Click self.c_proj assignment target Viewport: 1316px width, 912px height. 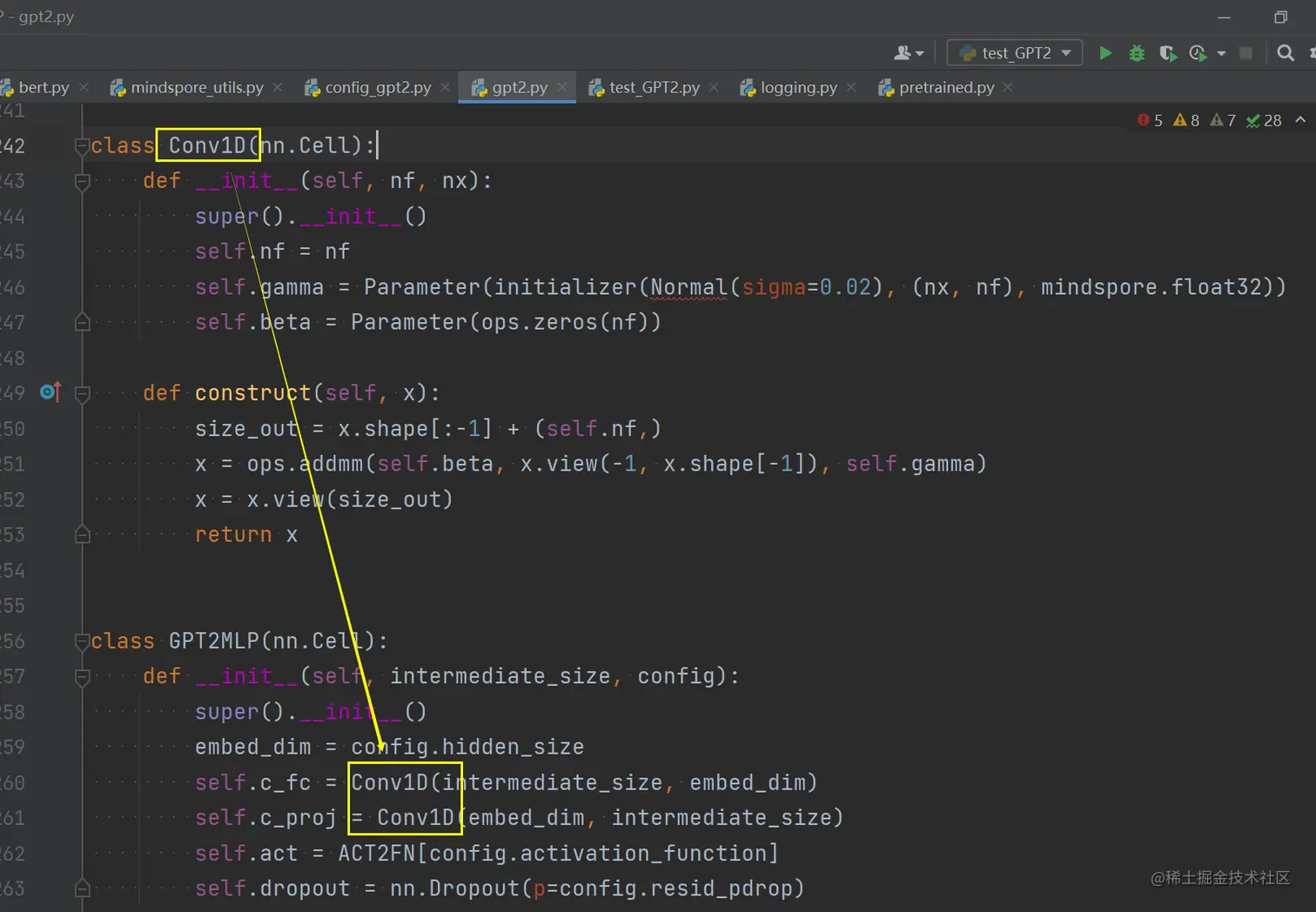[x=265, y=818]
